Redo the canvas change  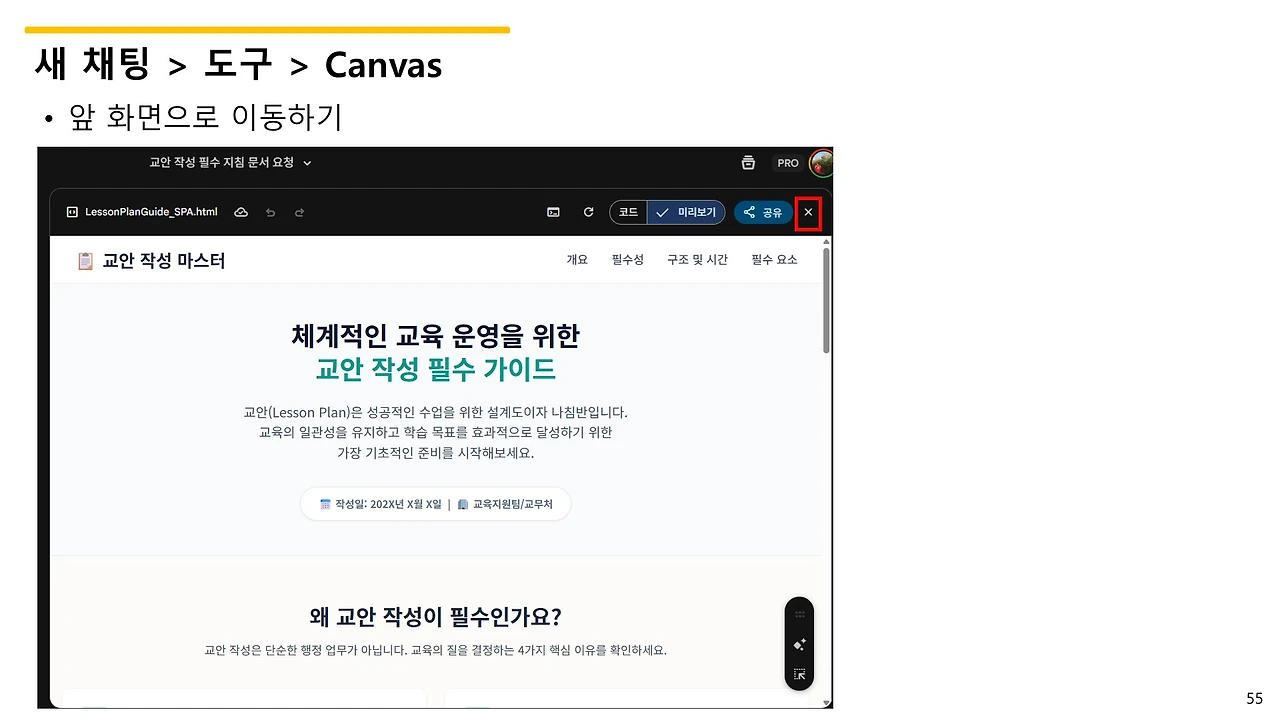coord(299,212)
